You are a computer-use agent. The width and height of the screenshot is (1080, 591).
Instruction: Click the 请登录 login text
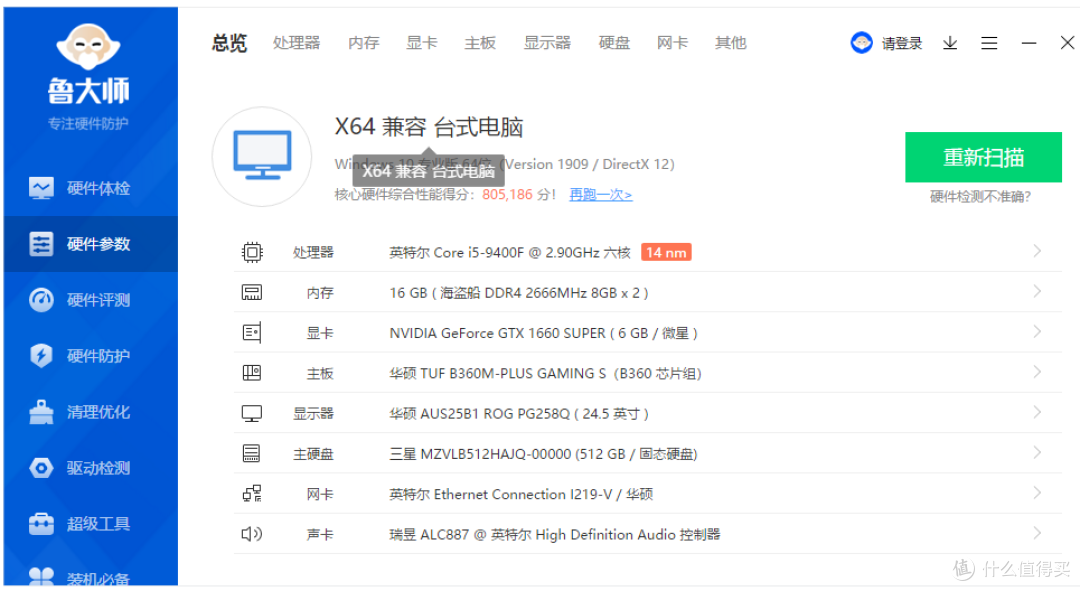point(902,43)
